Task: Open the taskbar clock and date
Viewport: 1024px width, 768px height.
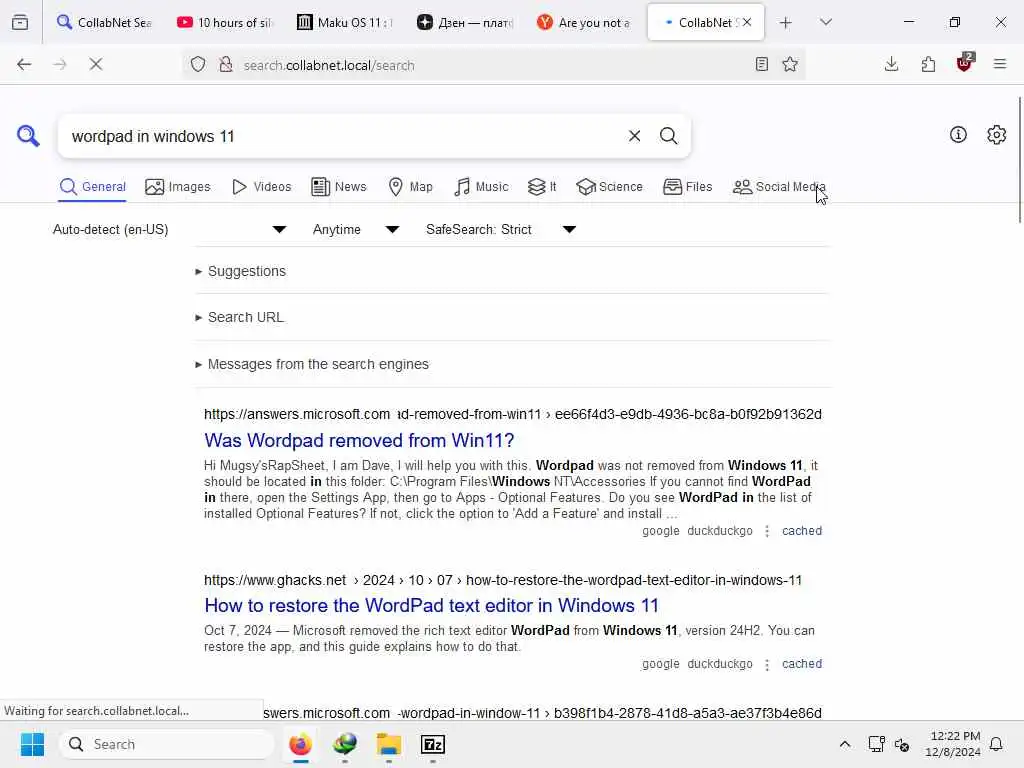Action: [953, 744]
